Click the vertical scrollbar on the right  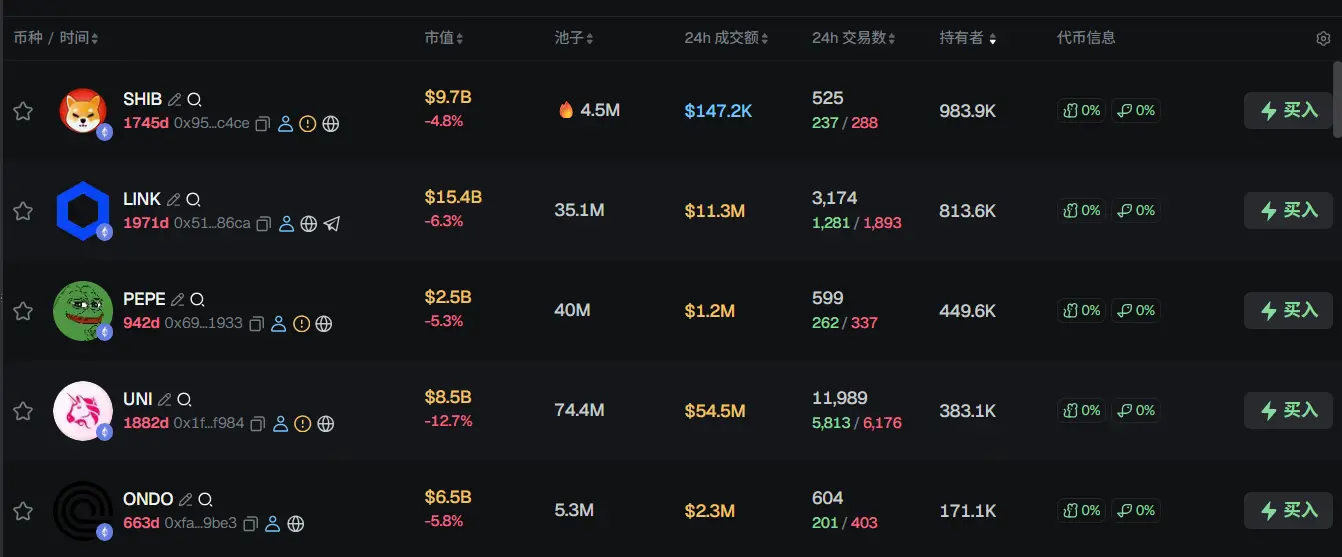pos(1337,100)
